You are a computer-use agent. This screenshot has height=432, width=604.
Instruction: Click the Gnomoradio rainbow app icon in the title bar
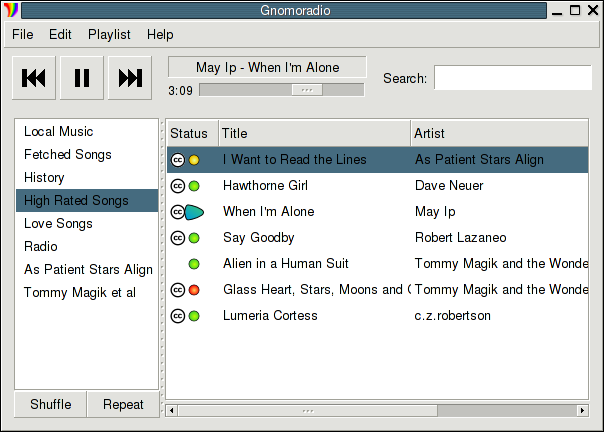pyautogui.click(x=11, y=10)
